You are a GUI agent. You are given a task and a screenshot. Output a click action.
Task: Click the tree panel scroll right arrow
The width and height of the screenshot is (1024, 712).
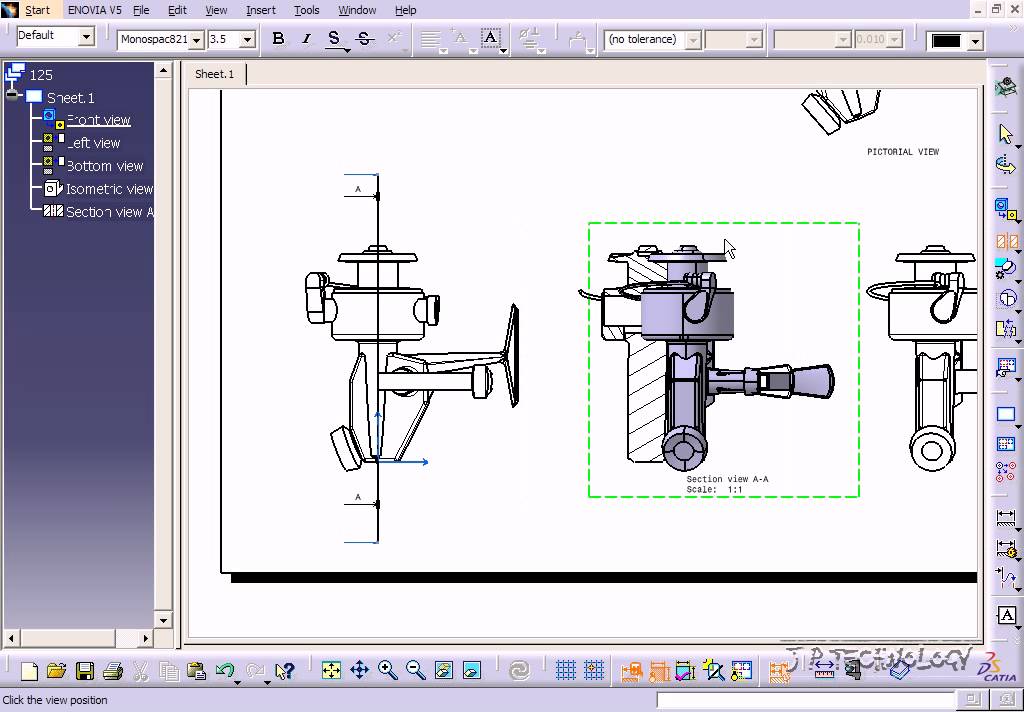pyautogui.click(x=146, y=638)
